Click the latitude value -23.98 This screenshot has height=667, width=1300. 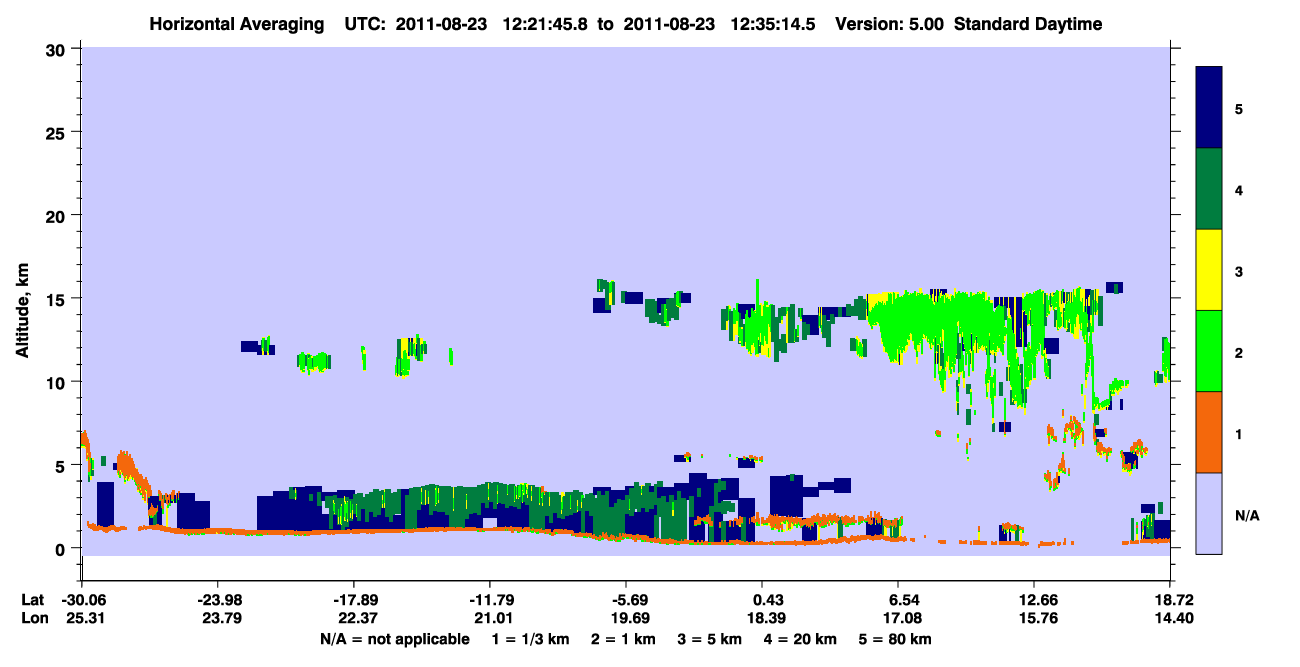tap(217, 600)
